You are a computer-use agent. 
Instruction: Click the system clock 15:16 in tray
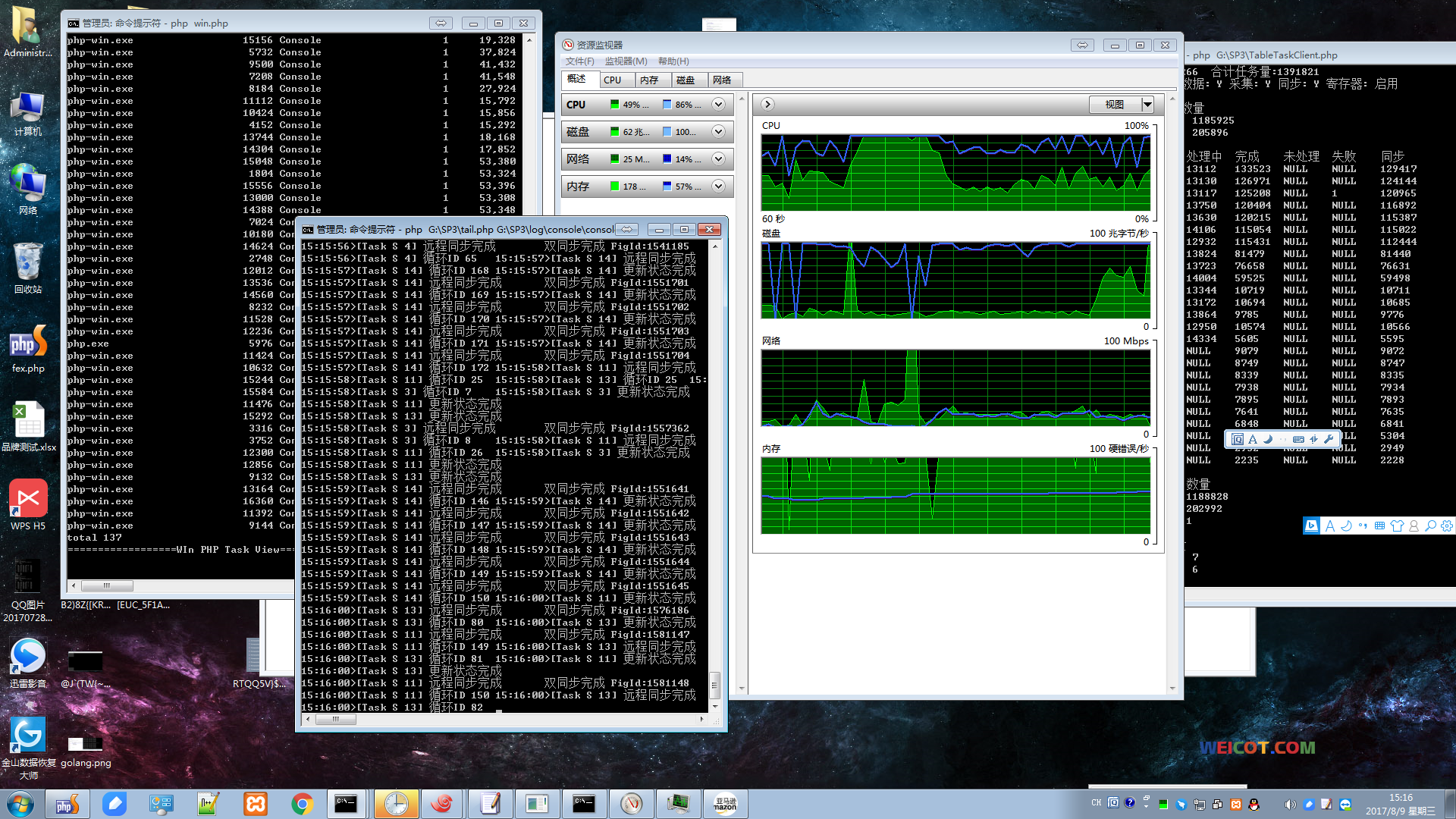(x=1401, y=798)
